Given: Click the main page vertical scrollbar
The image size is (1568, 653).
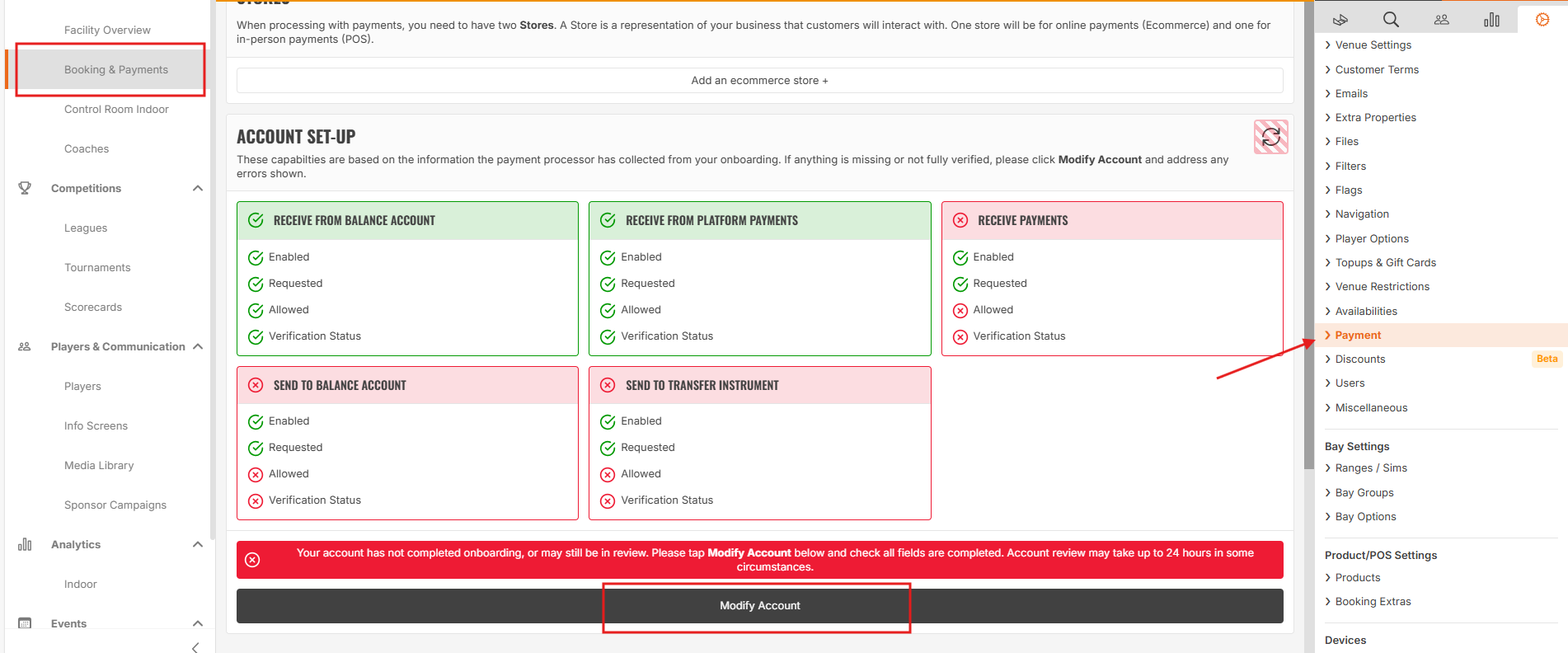Looking at the screenshot, I should click(x=1309, y=235).
